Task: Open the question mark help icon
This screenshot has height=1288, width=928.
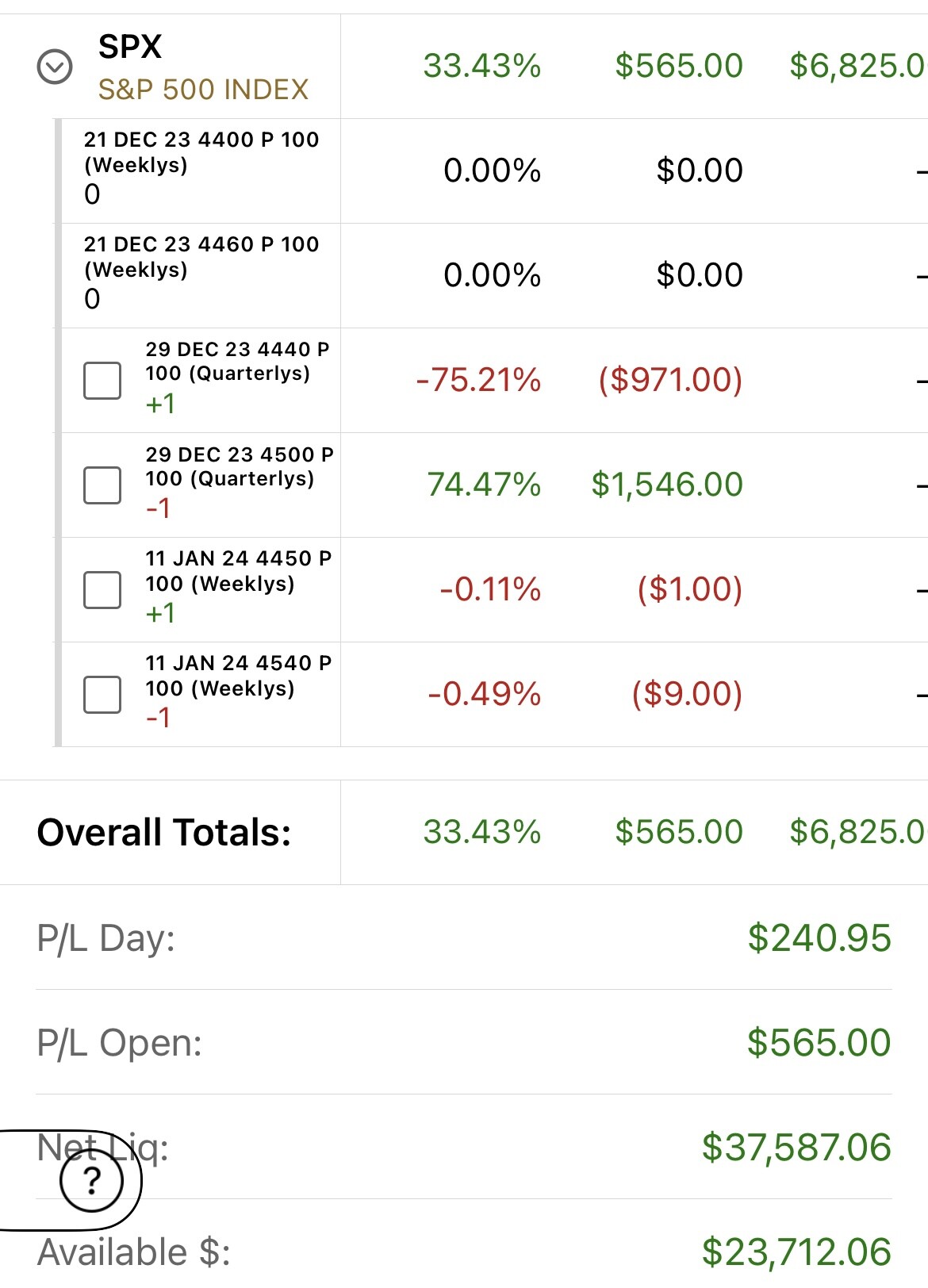Action: [x=92, y=1179]
